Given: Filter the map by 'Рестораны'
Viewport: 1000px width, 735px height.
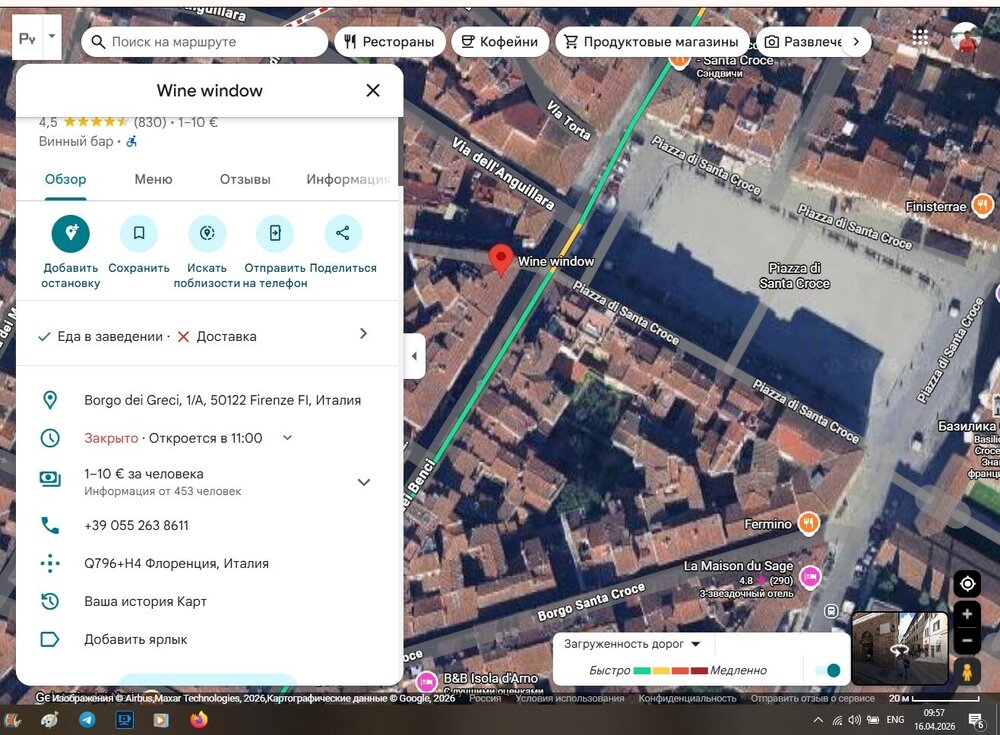Looking at the screenshot, I should coord(389,42).
